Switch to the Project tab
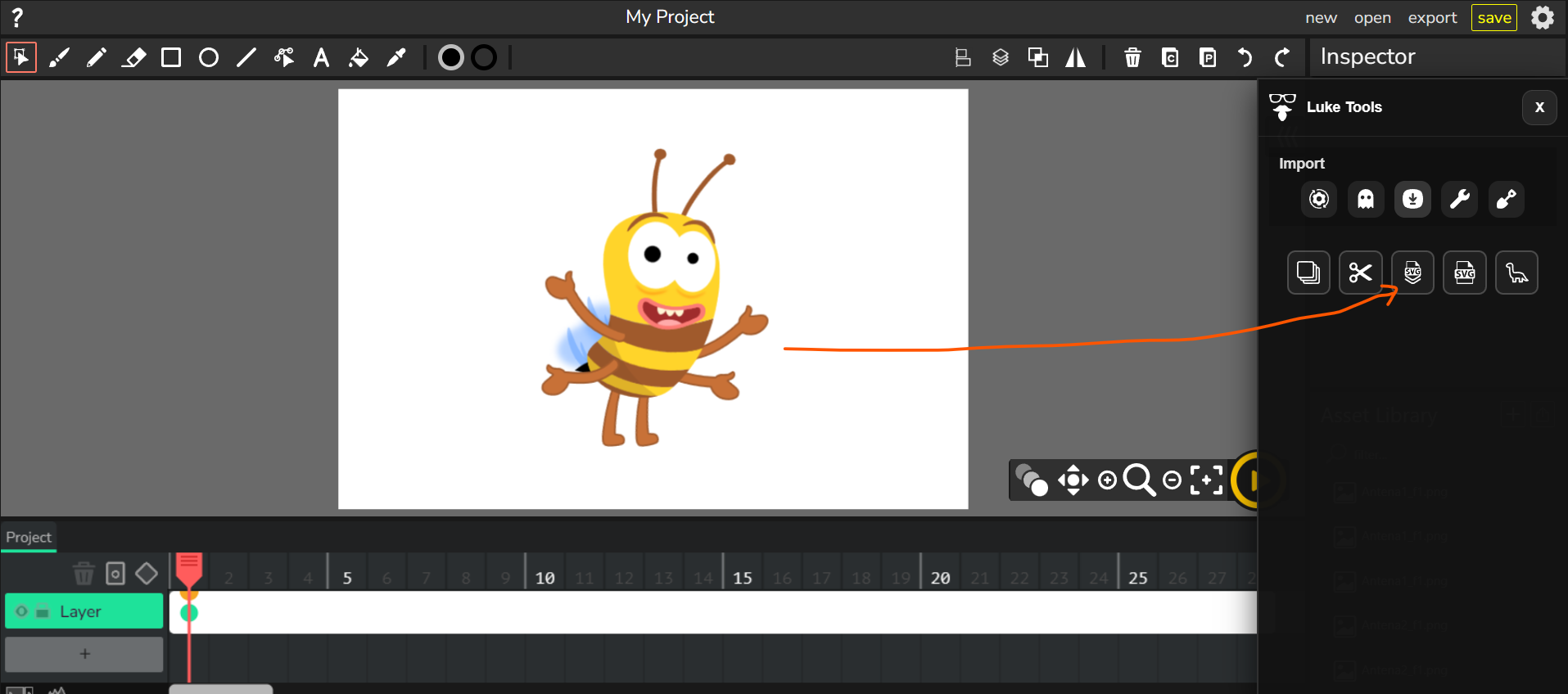 [29, 537]
